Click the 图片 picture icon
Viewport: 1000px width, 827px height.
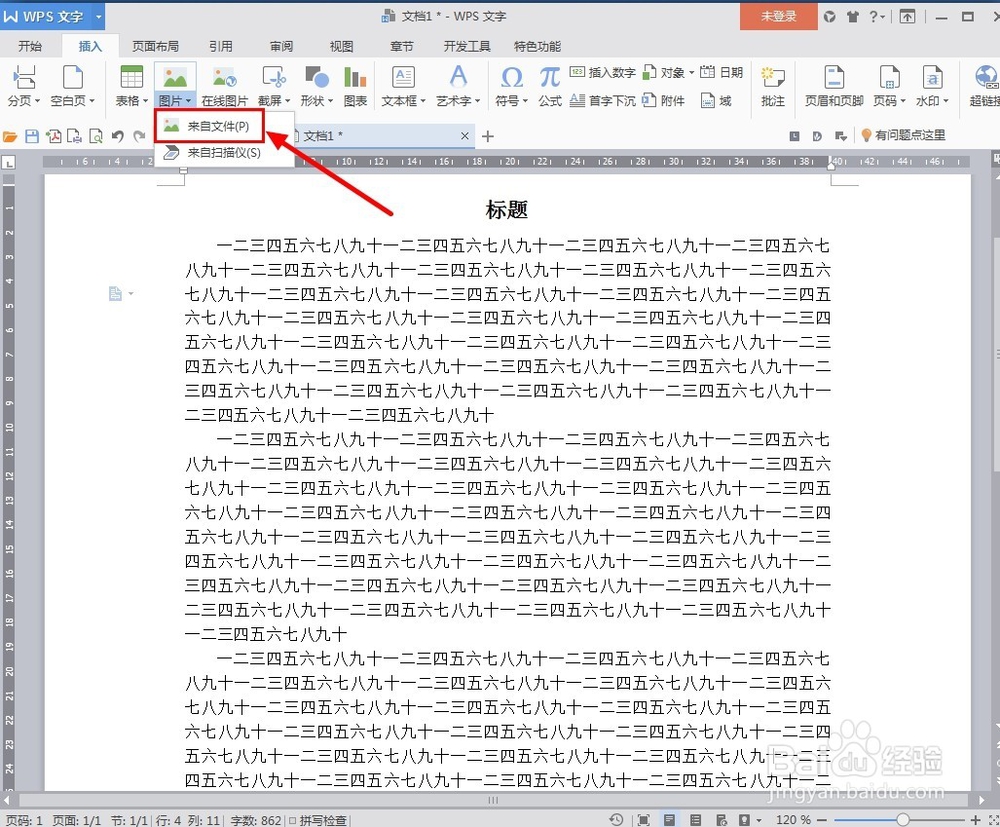click(175, 78)
